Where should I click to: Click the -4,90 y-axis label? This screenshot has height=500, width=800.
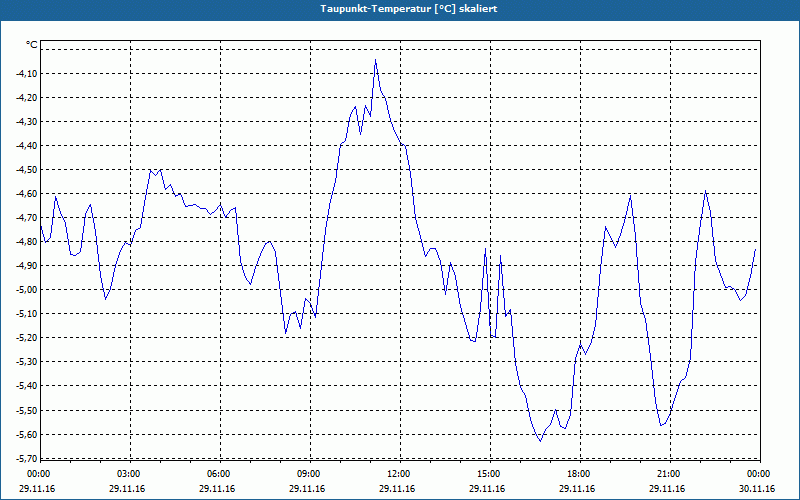[x=27, y=265]
